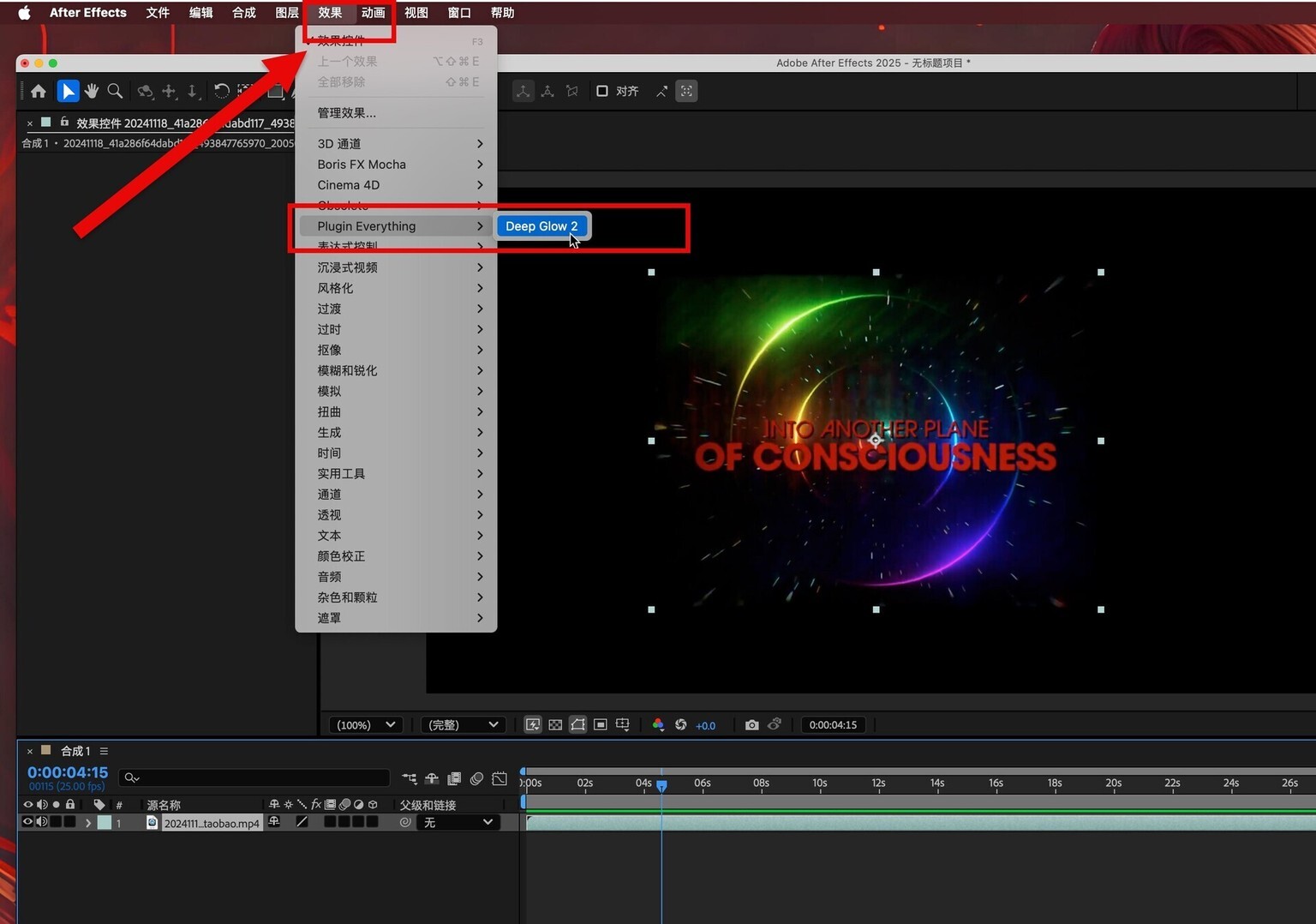
Task: Click 管理效果... menu entry
Action: [346, 113]
